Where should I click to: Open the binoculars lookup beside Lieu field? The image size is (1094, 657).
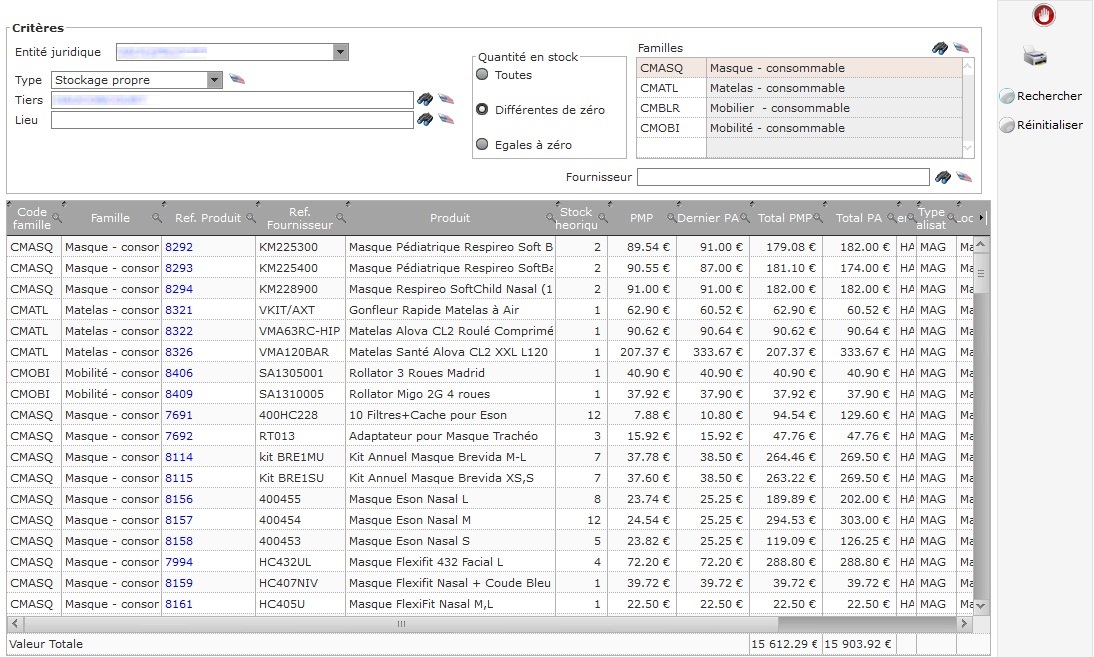(x=425, y=120)
